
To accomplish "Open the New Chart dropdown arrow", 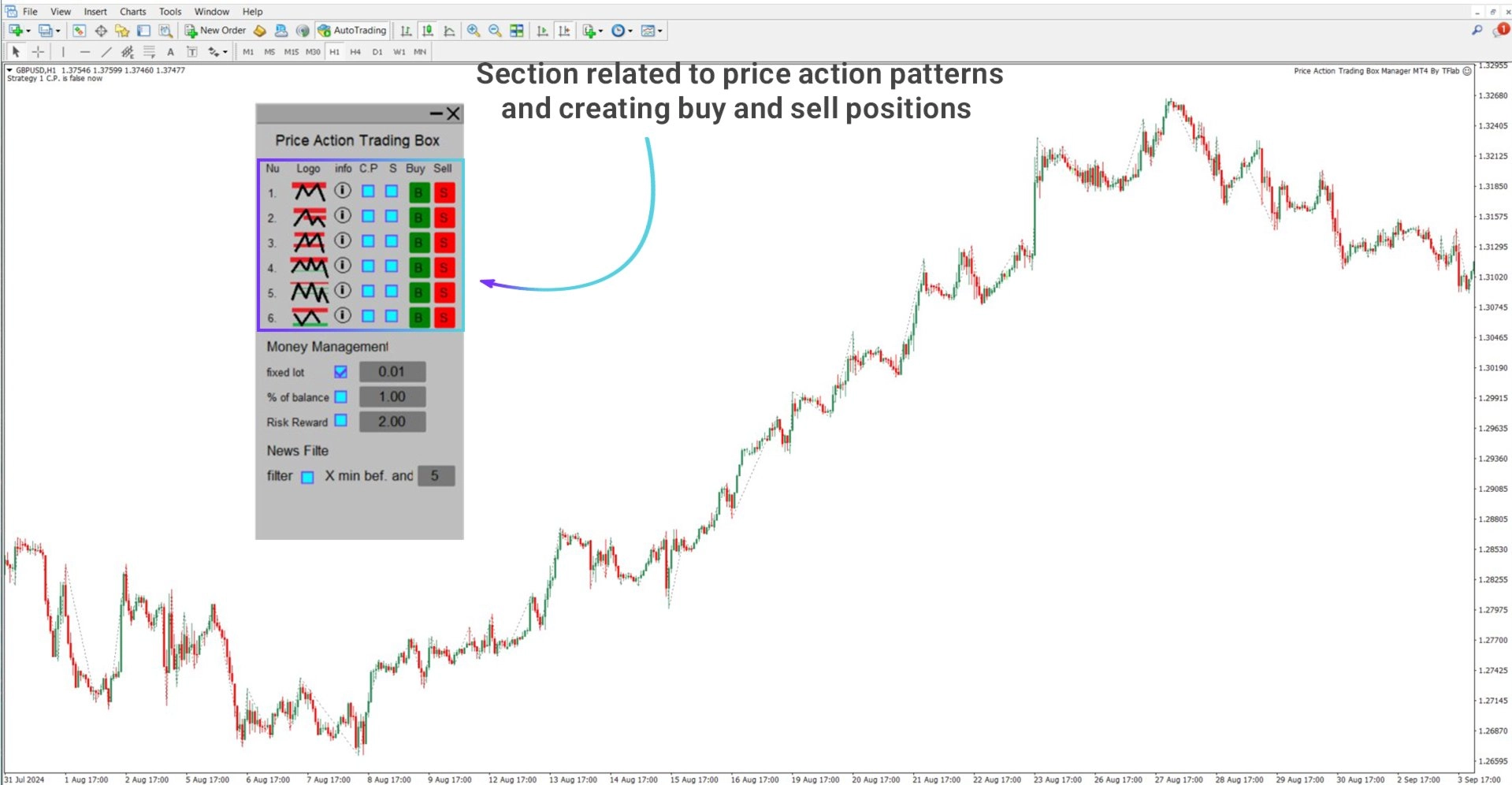I will pyautogui.click(x=28, y=32).
